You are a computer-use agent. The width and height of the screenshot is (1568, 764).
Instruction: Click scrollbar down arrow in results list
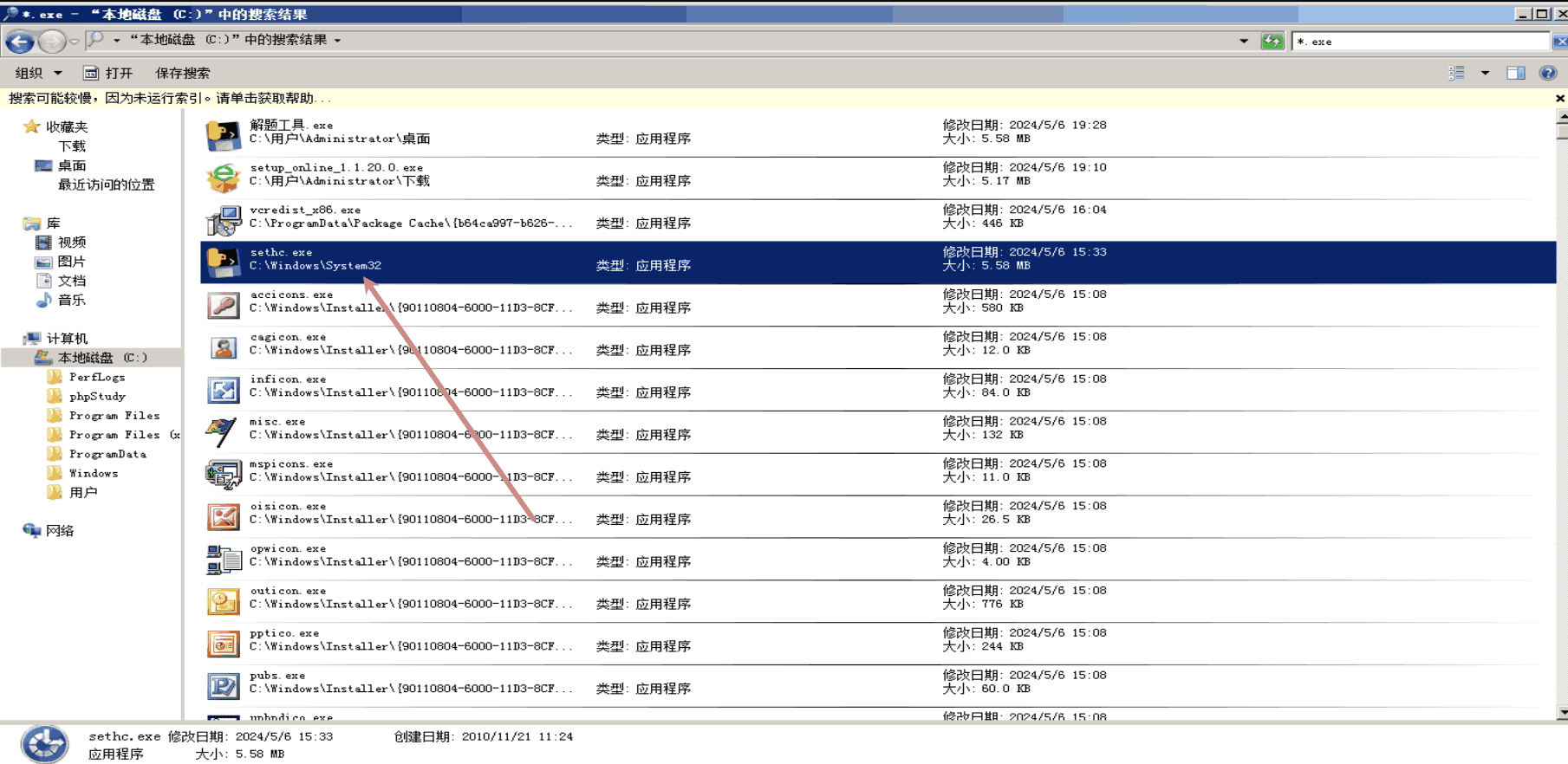[1562, 713]
